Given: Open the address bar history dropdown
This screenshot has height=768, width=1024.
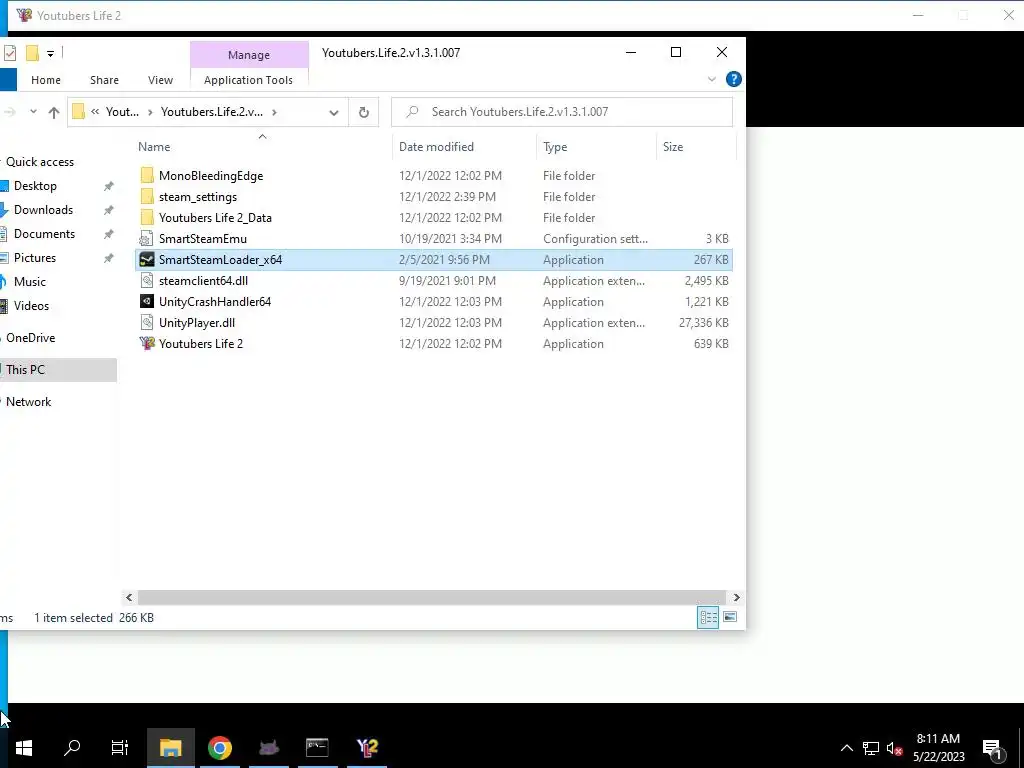Looking at the screenshot, I should coord(334,112).
